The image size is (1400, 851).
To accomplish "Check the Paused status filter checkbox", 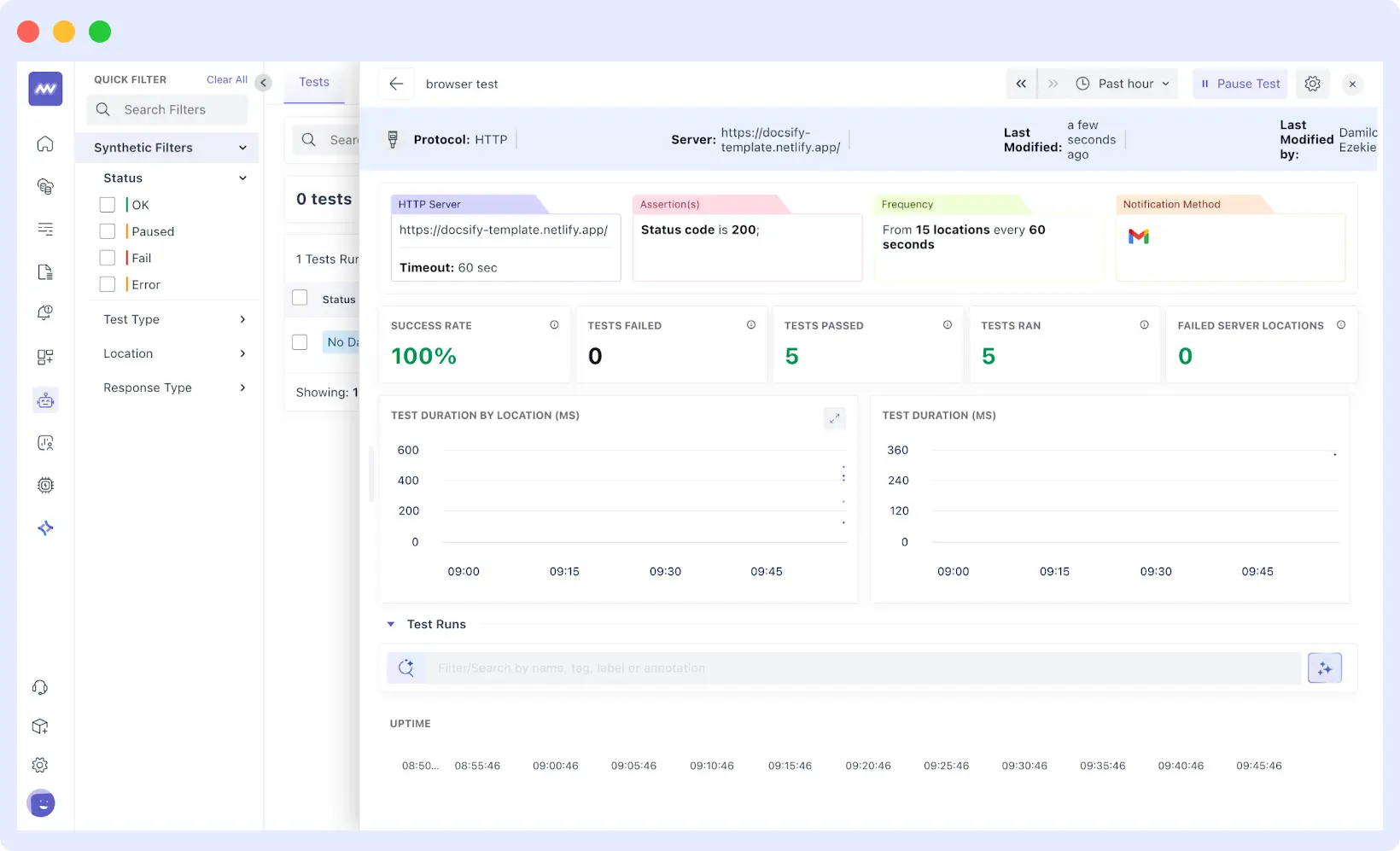I will 107,230.
